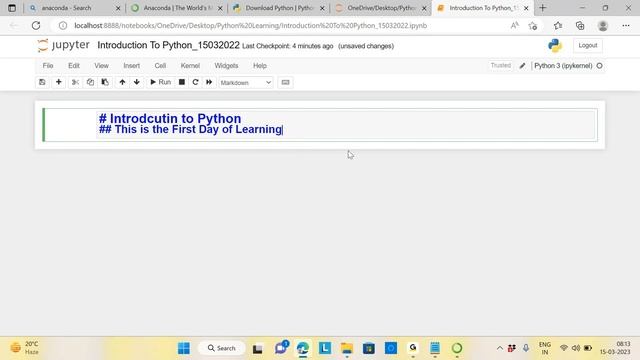
Task: Paste cells below icon
Action: tap(105, 82)
